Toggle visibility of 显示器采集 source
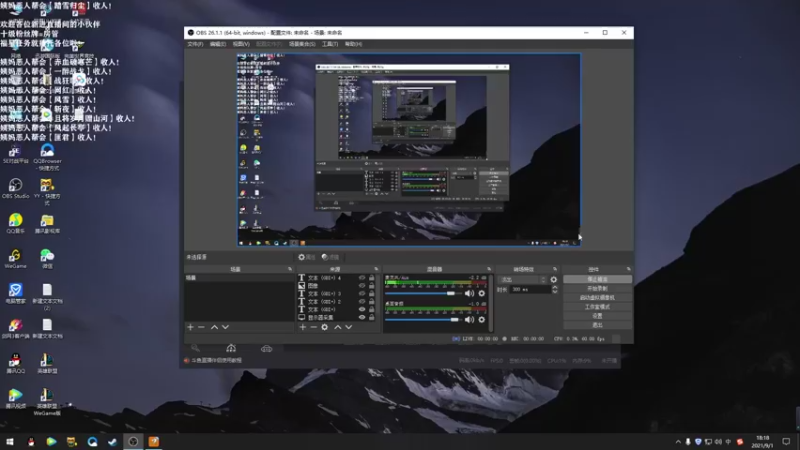Screen dimensions: 800x450 [x=362, y=317]
